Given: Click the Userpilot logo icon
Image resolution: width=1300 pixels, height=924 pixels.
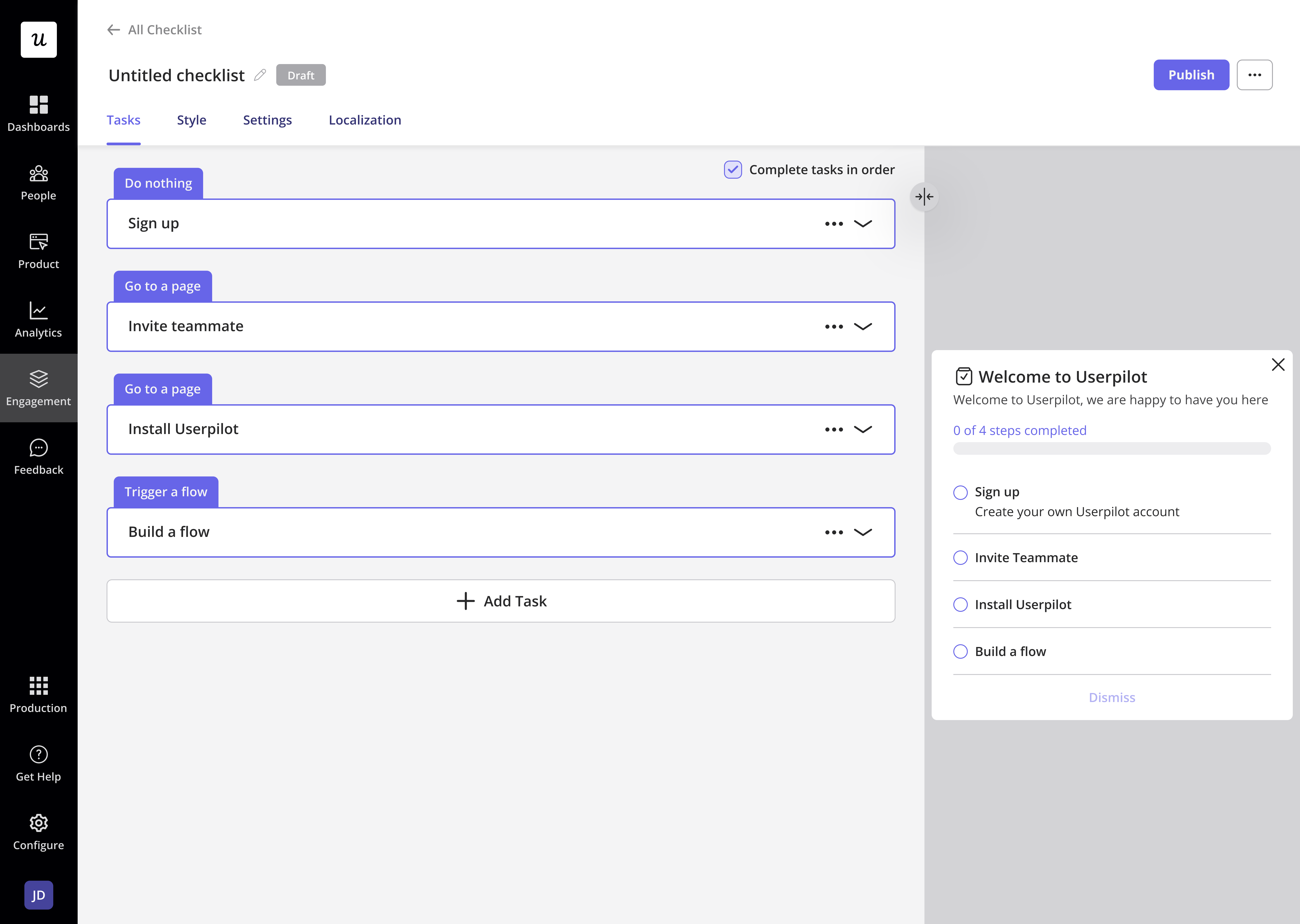Looking at the screenshot, I should point(39,40).
